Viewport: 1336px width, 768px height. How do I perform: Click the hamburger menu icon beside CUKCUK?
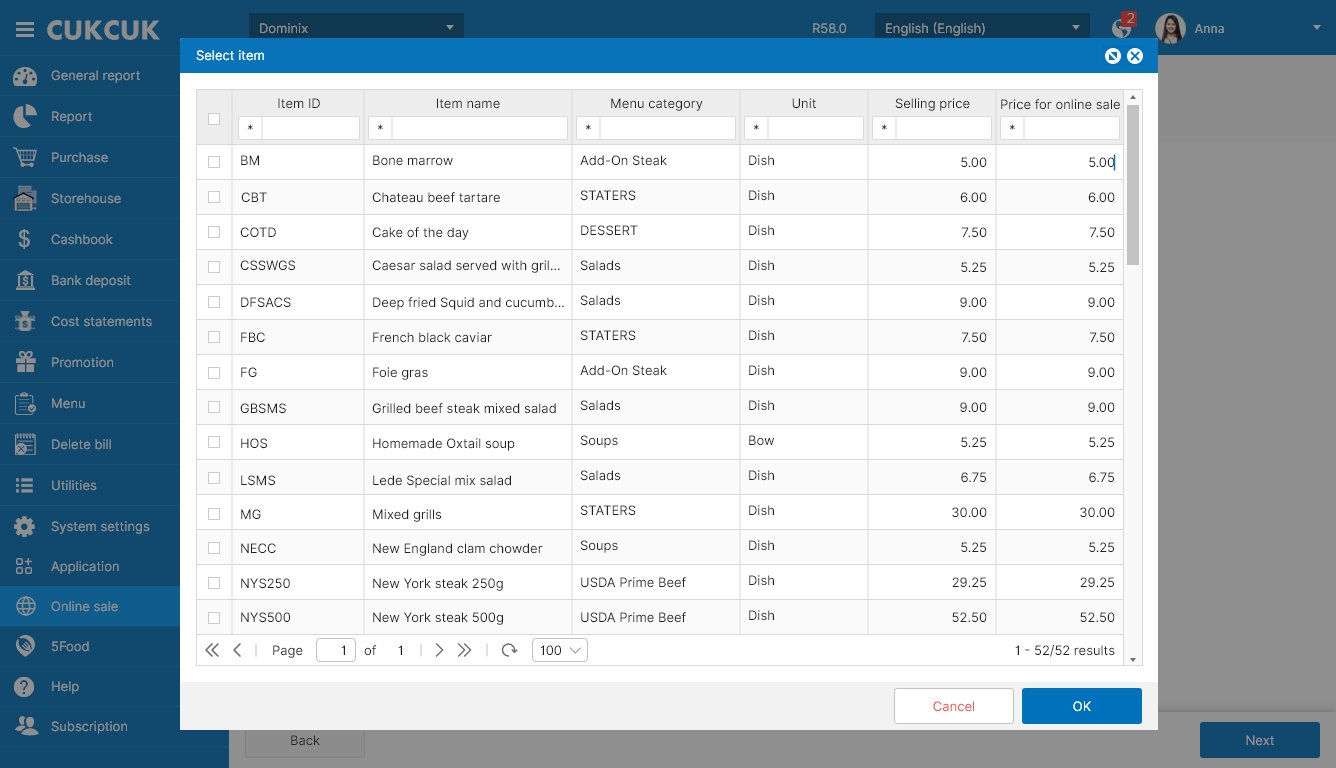click(x=25, y=30)
